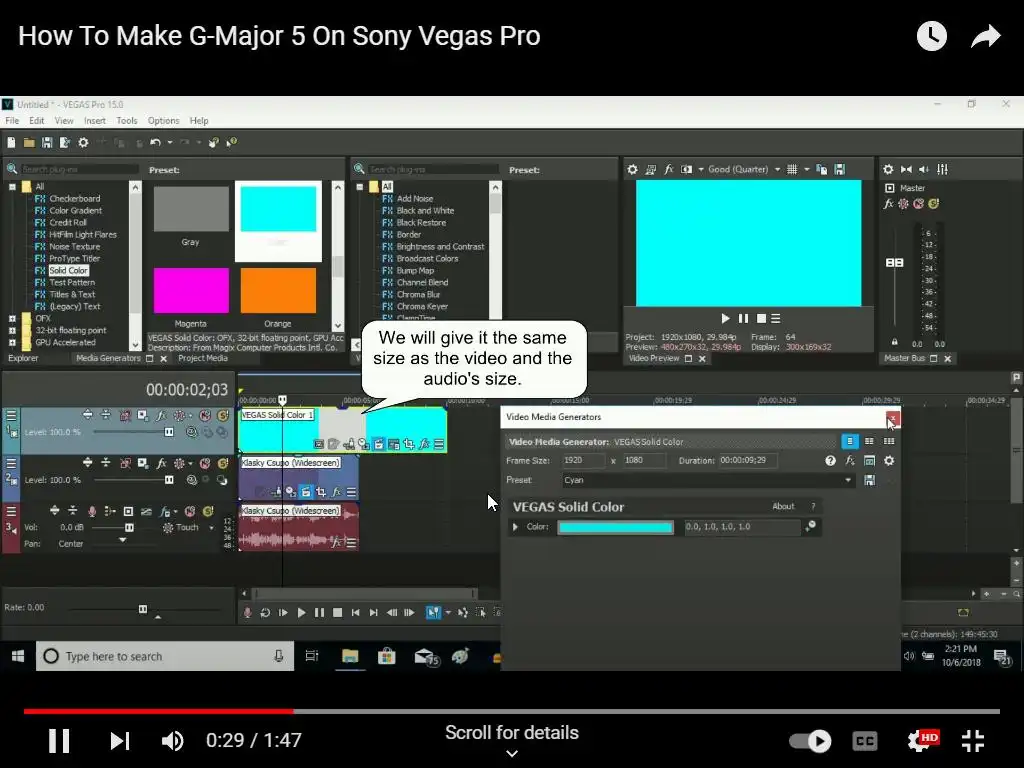This screenshot has width=1024, height=768.
Task: Toggle YouTube autoplay switch
Action: coord(810,741)
